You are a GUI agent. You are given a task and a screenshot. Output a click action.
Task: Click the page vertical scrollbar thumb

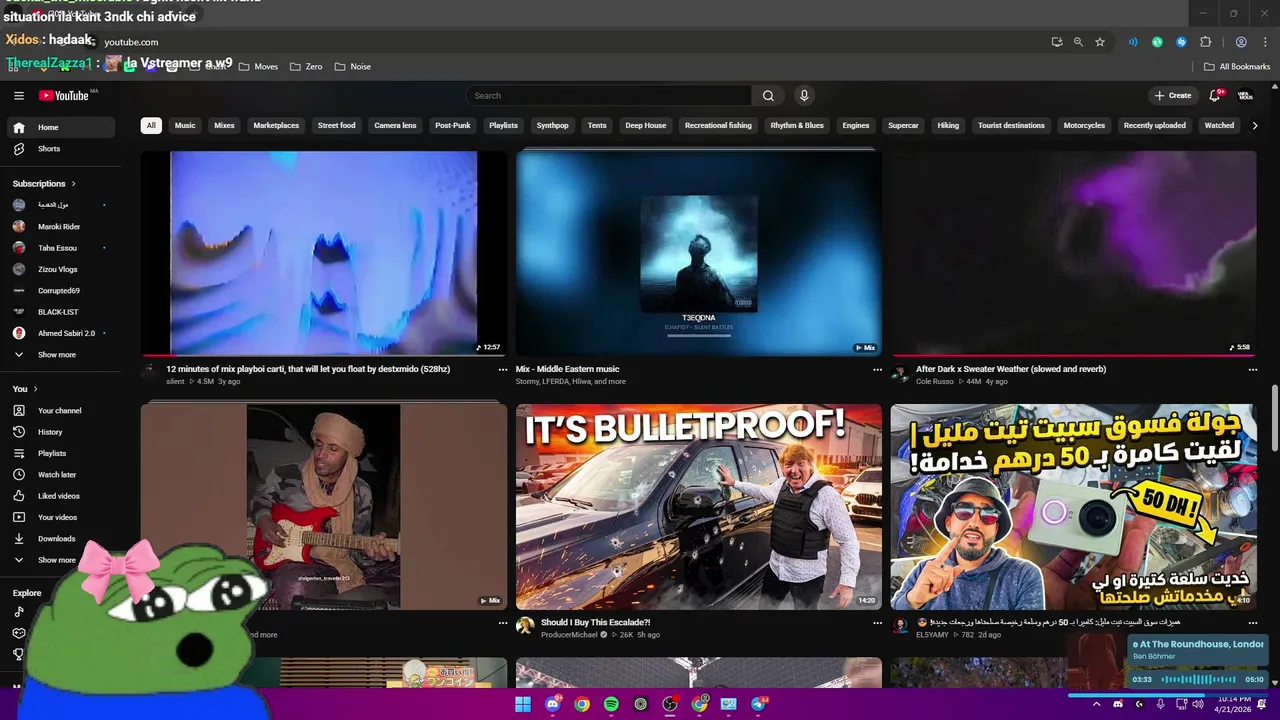pyautogui.click(x=1274, y=417)
